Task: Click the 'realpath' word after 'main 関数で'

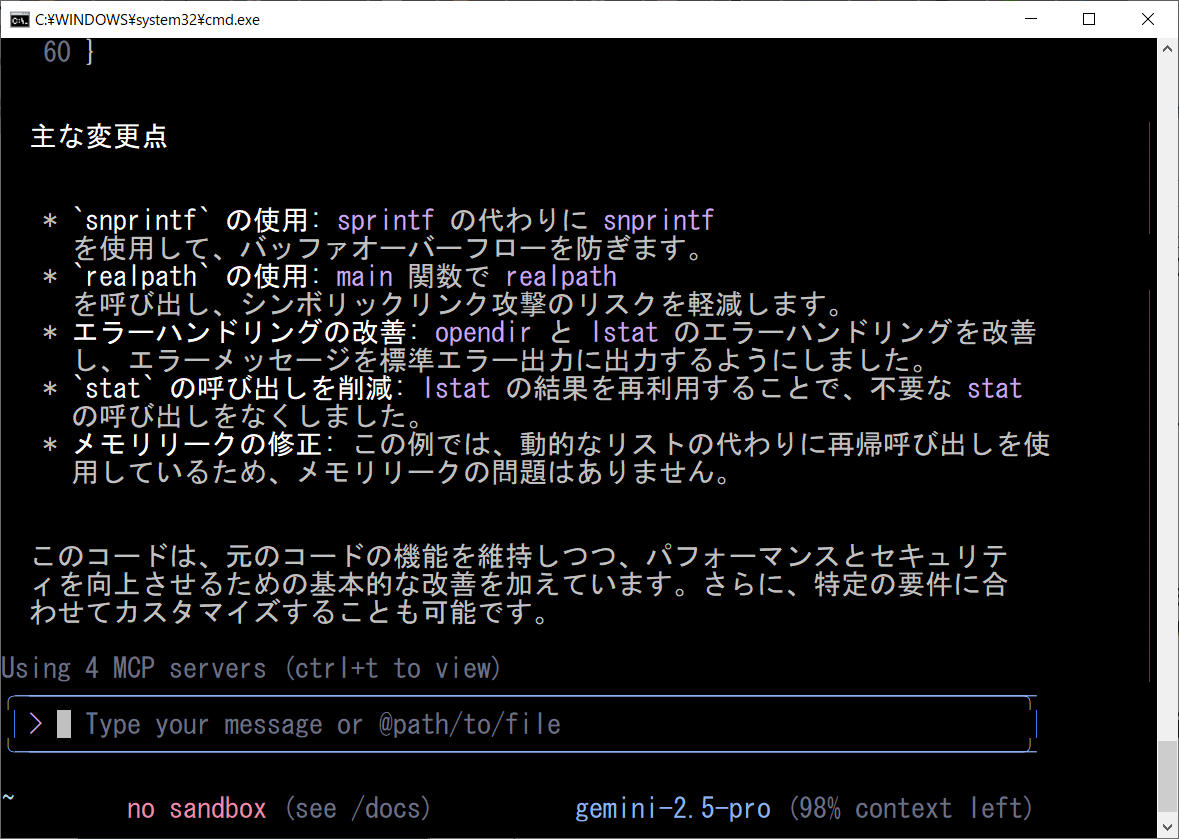Action: click(561, 276)
